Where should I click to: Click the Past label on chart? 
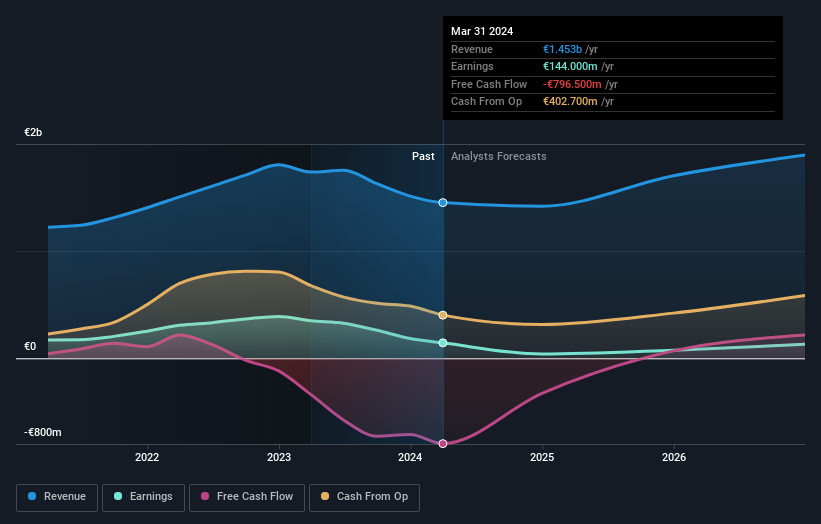[423, 157]
